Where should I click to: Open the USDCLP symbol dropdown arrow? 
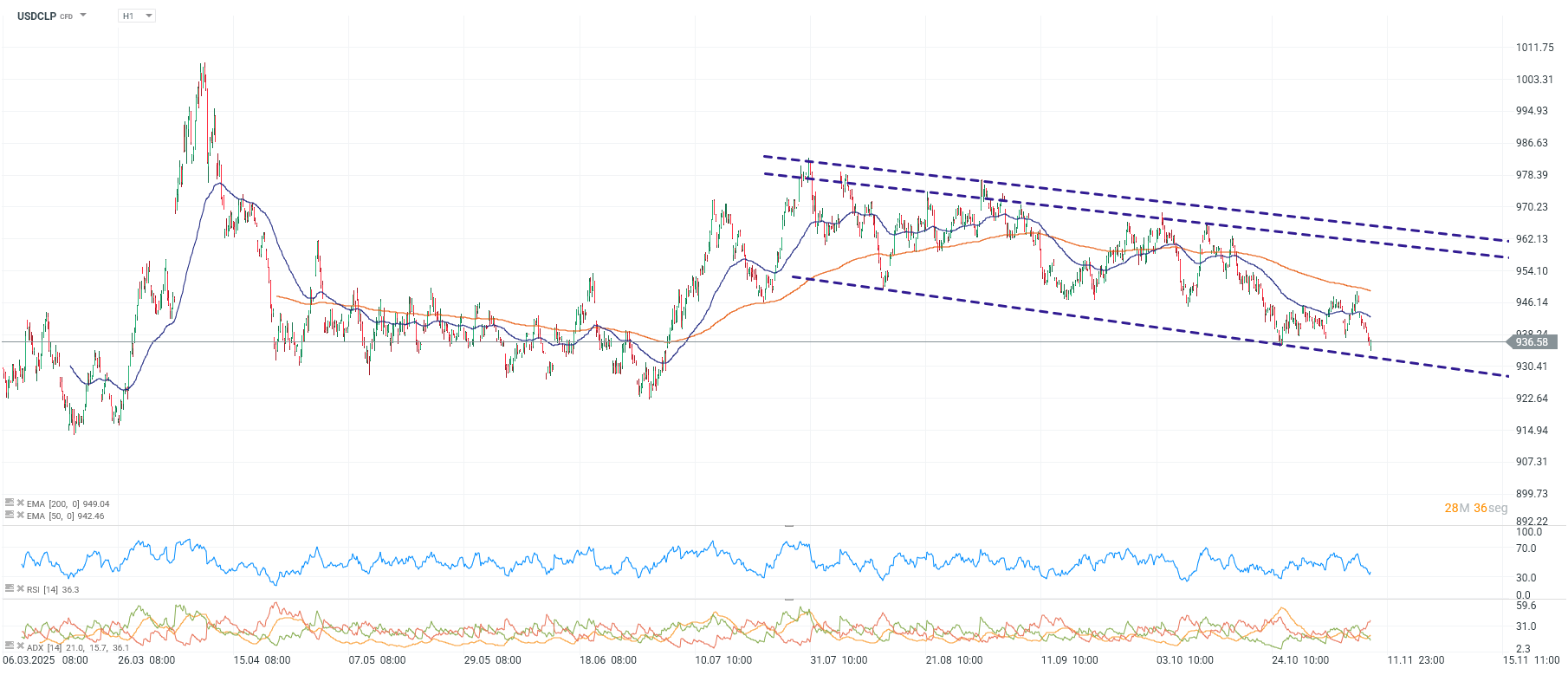coord(83,15)
